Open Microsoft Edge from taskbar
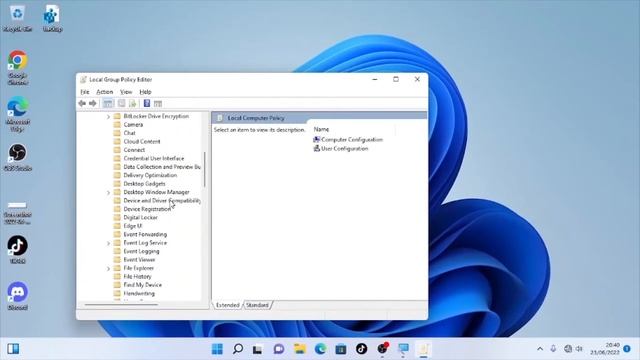Viewport: 640px width, 360px height. pos(320,349)
